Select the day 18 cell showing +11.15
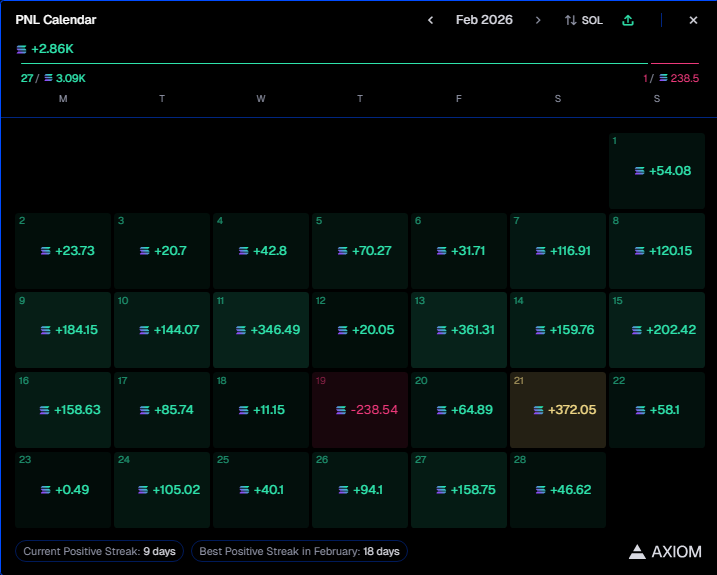 (261, 410)
